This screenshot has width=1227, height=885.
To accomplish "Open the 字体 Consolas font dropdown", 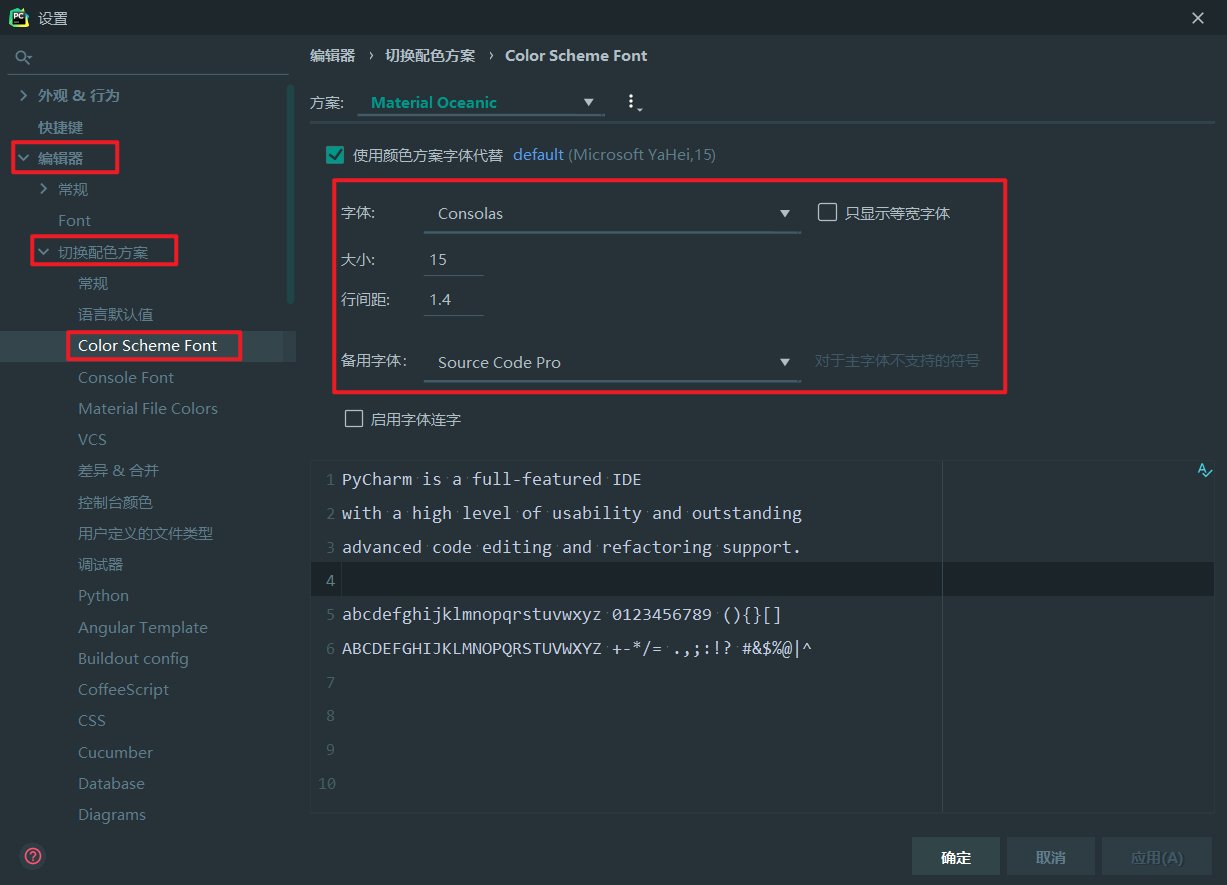I will point(612,213).
